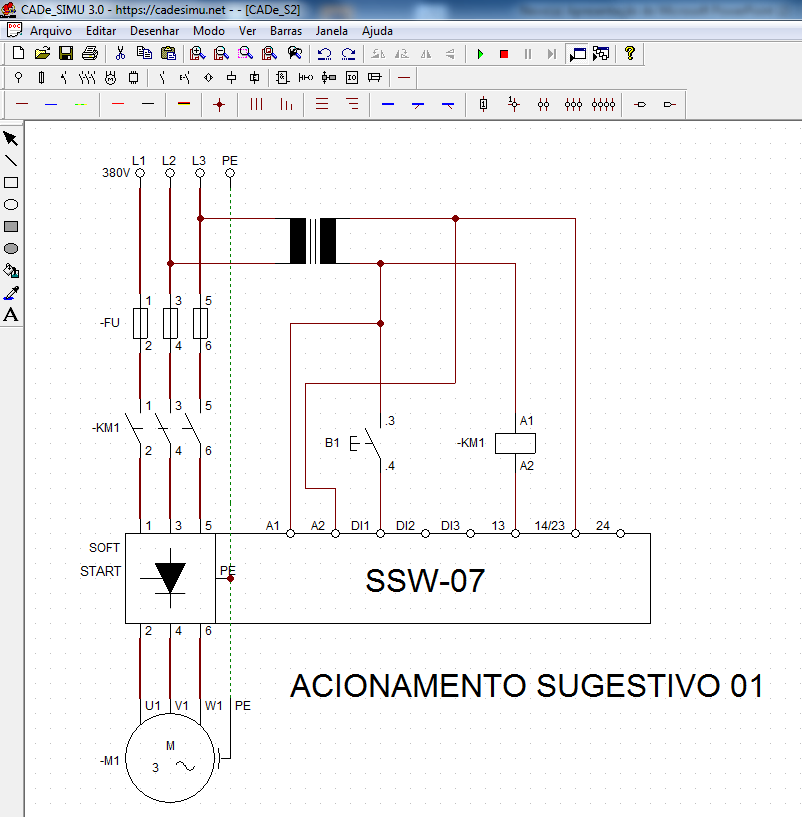
Task: Open the document icon left of Arquivo
Action: [14, 30]
